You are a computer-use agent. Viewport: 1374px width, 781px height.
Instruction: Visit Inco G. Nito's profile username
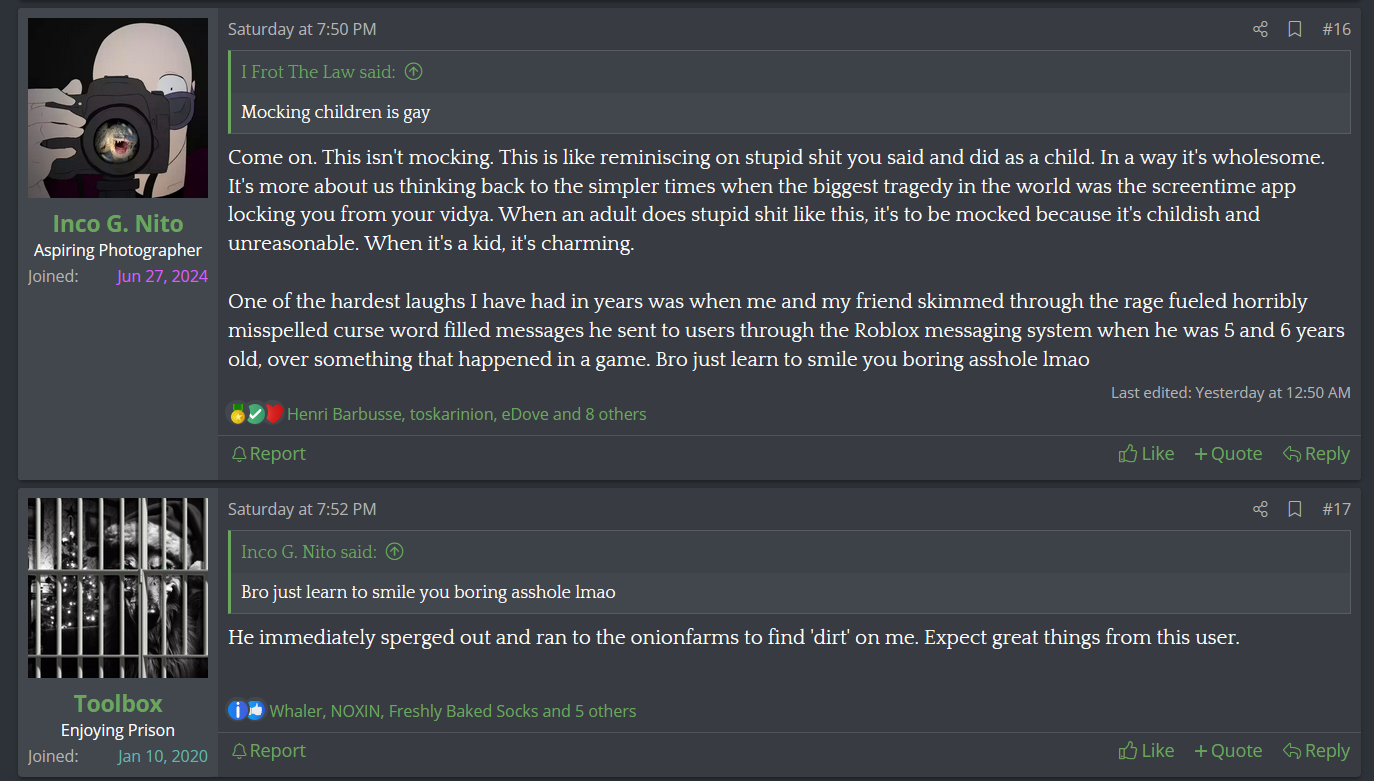(118, 223)
